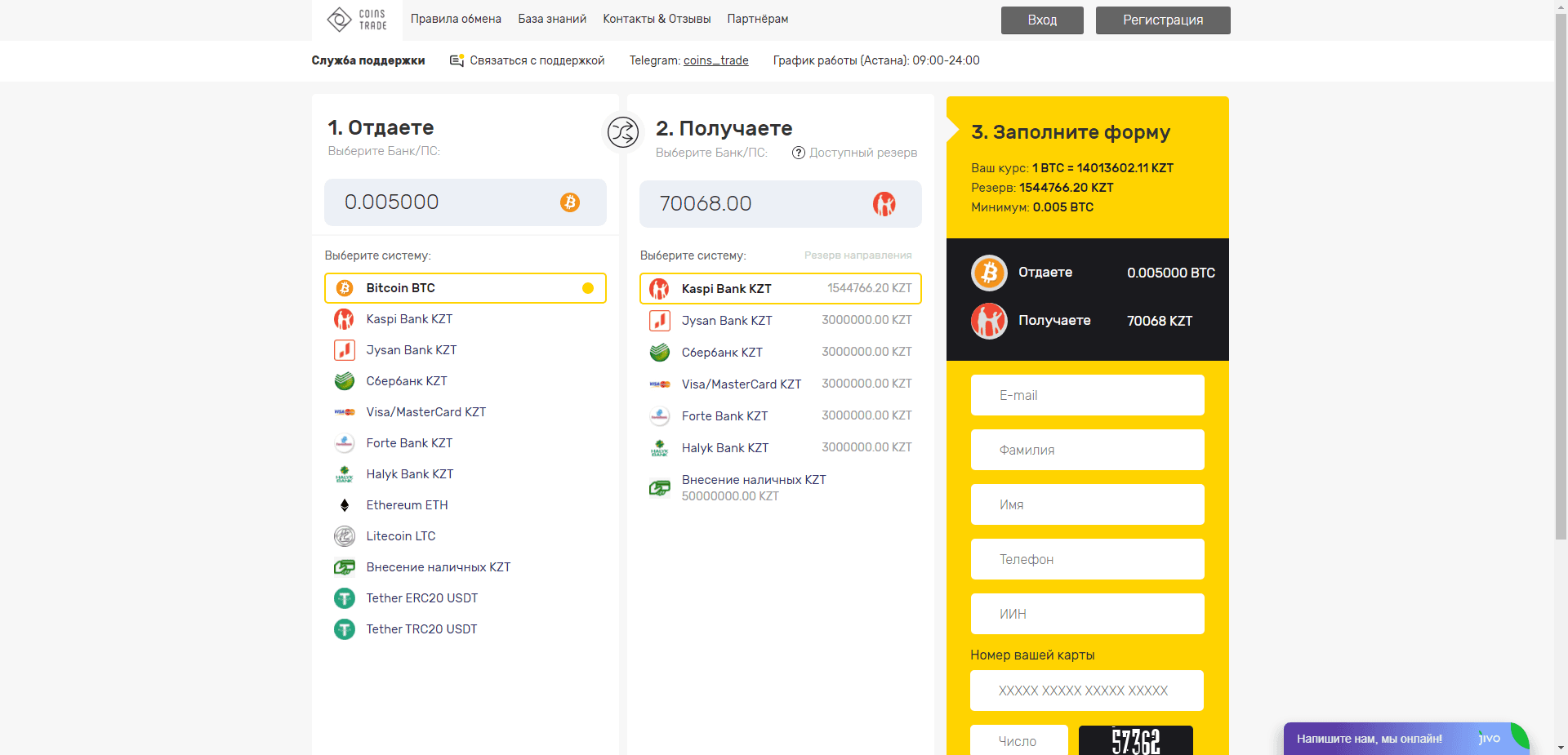
Task: Click the question mark icon near Доступный резерв
Action: (x=798, y=153)
